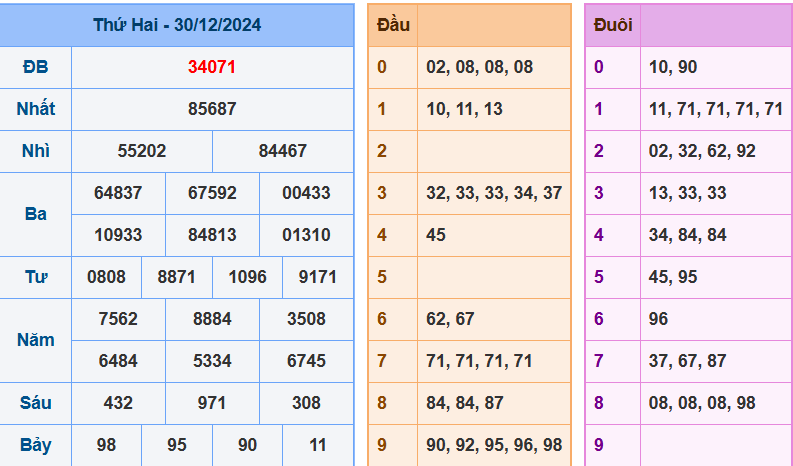Click the Sáu prize number 432
This screenshot has height=466, width=793.
tap(118, 403)
